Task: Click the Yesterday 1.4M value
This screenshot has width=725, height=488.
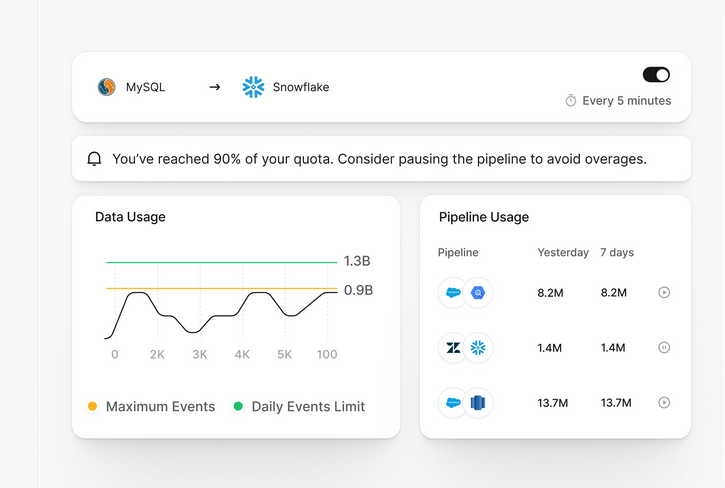Action: click(549, 348)
